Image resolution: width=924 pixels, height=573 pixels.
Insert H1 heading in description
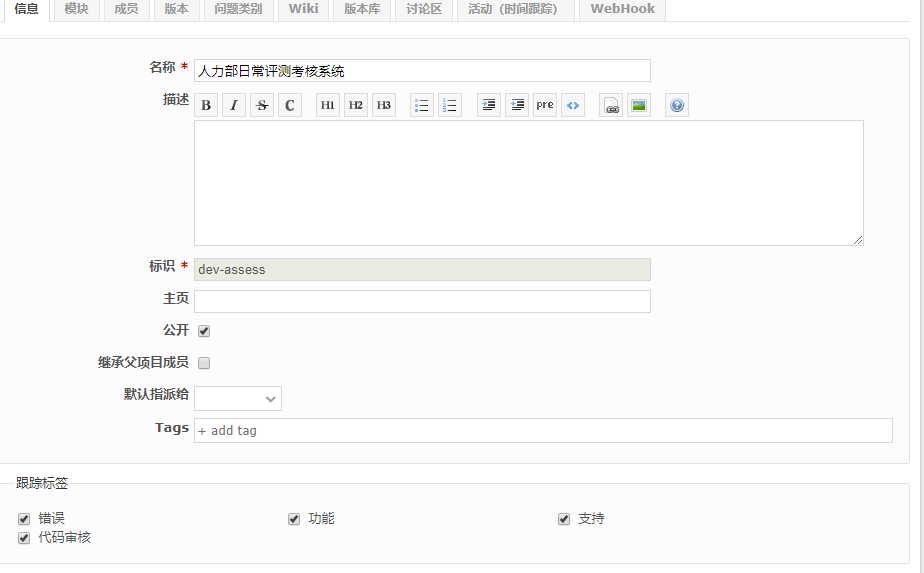pos(328,105)
